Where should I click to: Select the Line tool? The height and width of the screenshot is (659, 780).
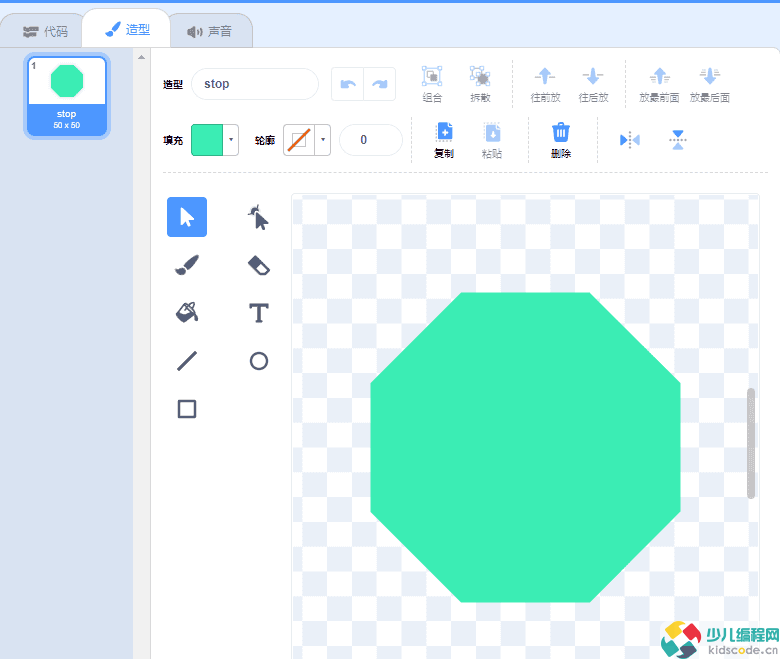click(187, 361)
